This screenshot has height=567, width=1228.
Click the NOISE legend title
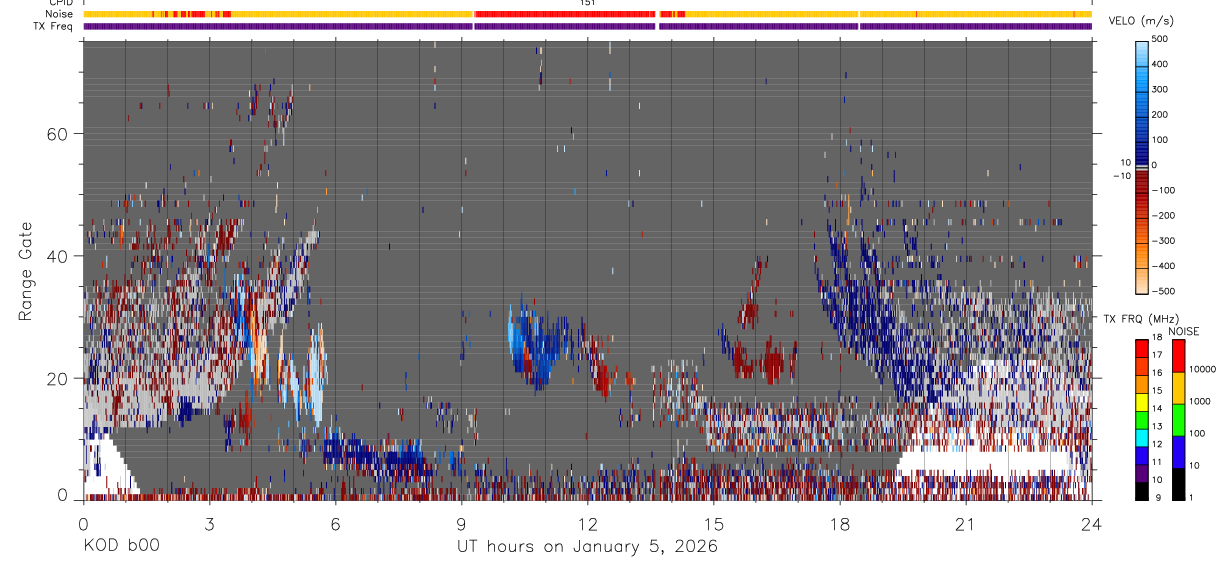click(1183, 331)
